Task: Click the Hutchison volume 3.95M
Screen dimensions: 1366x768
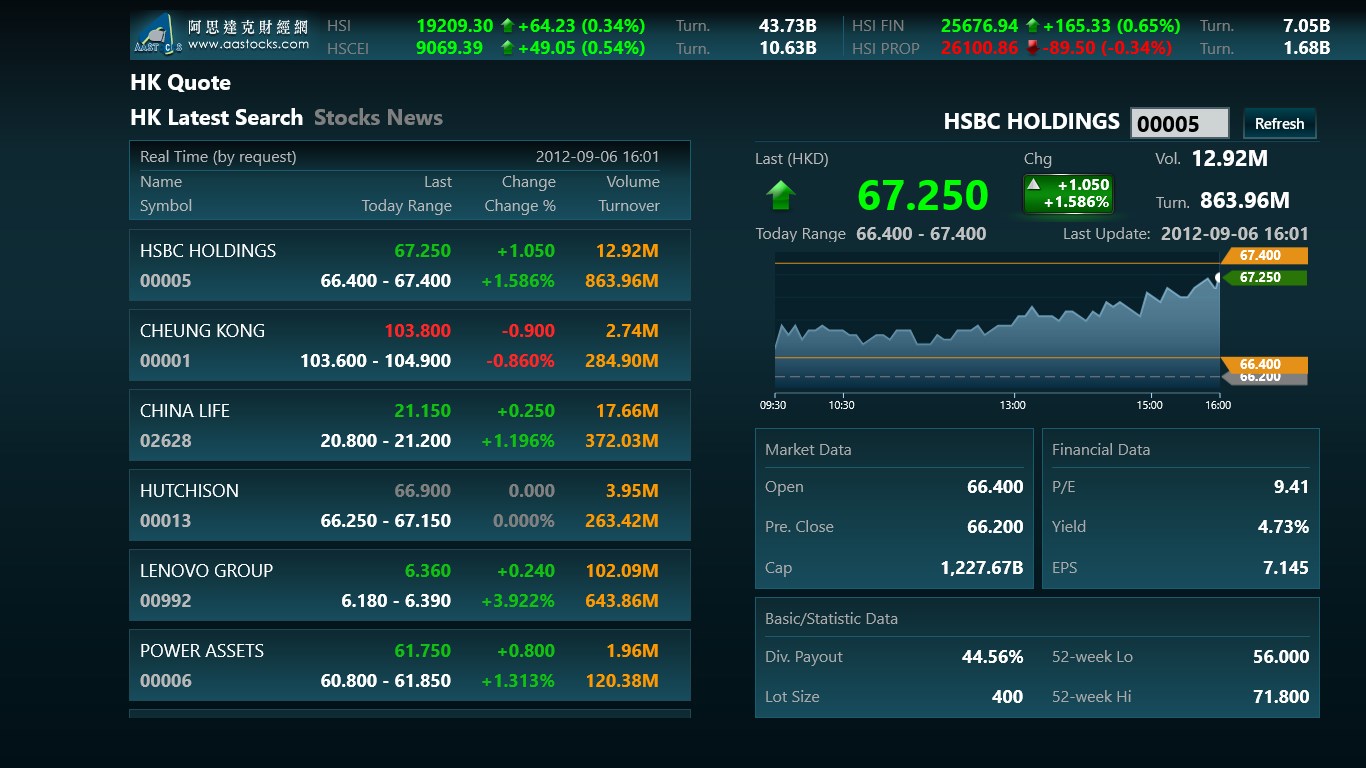Action: (632, 491)
